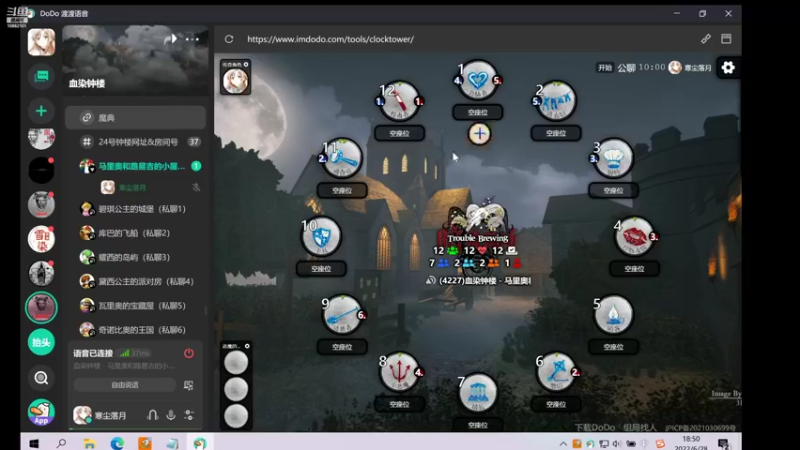800x450 pixels.
Task: Toggle microphone mute in user bar
Action: [x=171, y=415]
